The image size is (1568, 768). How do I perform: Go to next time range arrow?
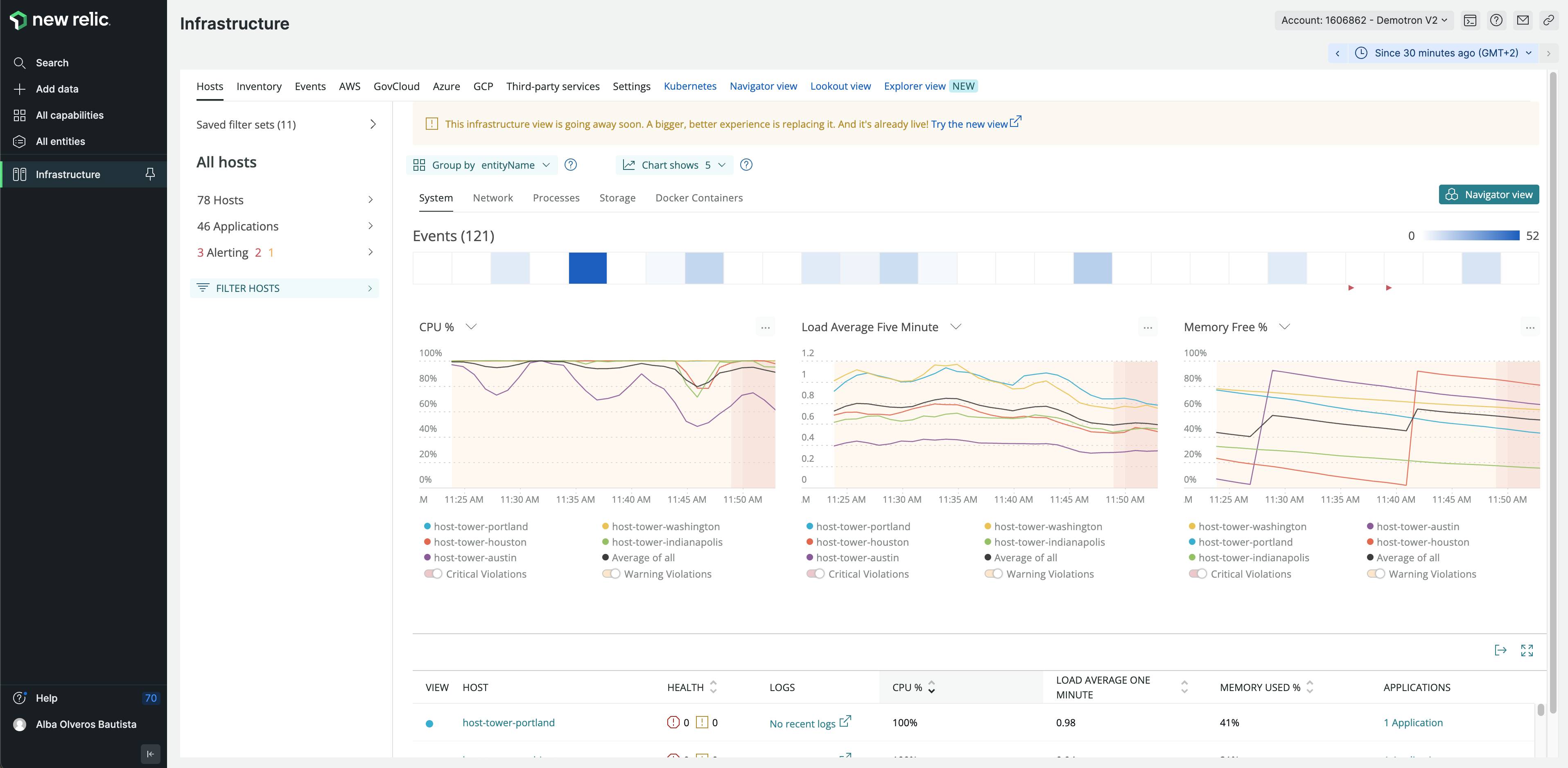[1548, 53]
